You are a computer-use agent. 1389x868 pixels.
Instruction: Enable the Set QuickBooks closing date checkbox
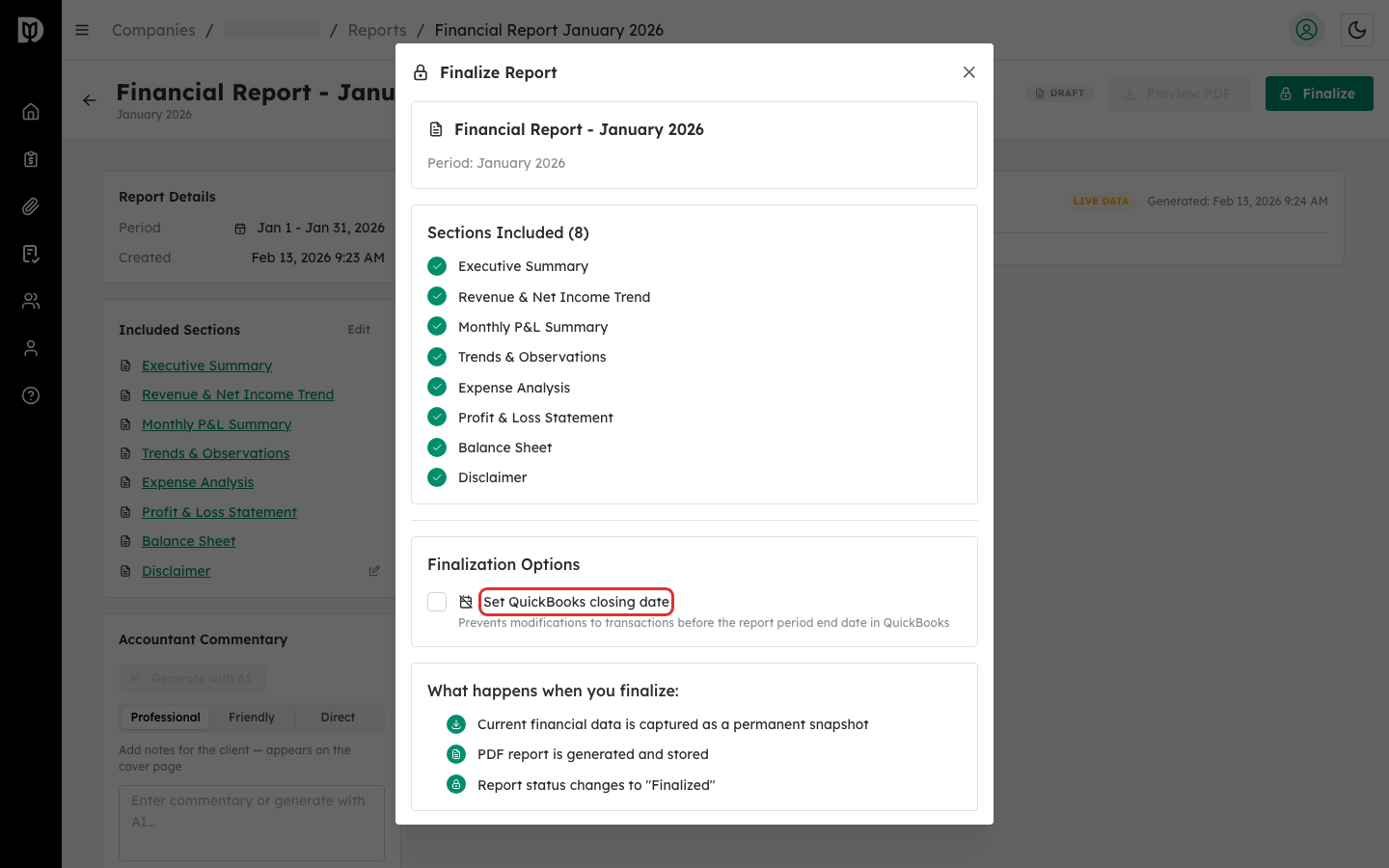[437, 601]
